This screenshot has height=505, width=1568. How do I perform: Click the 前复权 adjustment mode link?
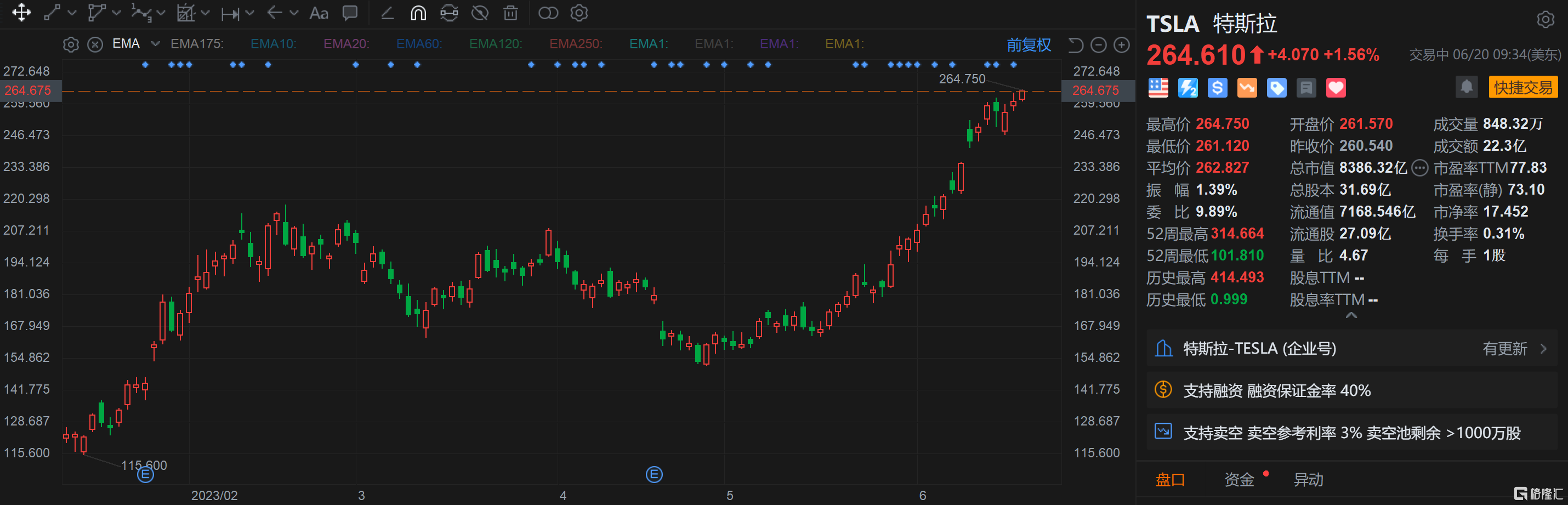tap(1029, 44)
